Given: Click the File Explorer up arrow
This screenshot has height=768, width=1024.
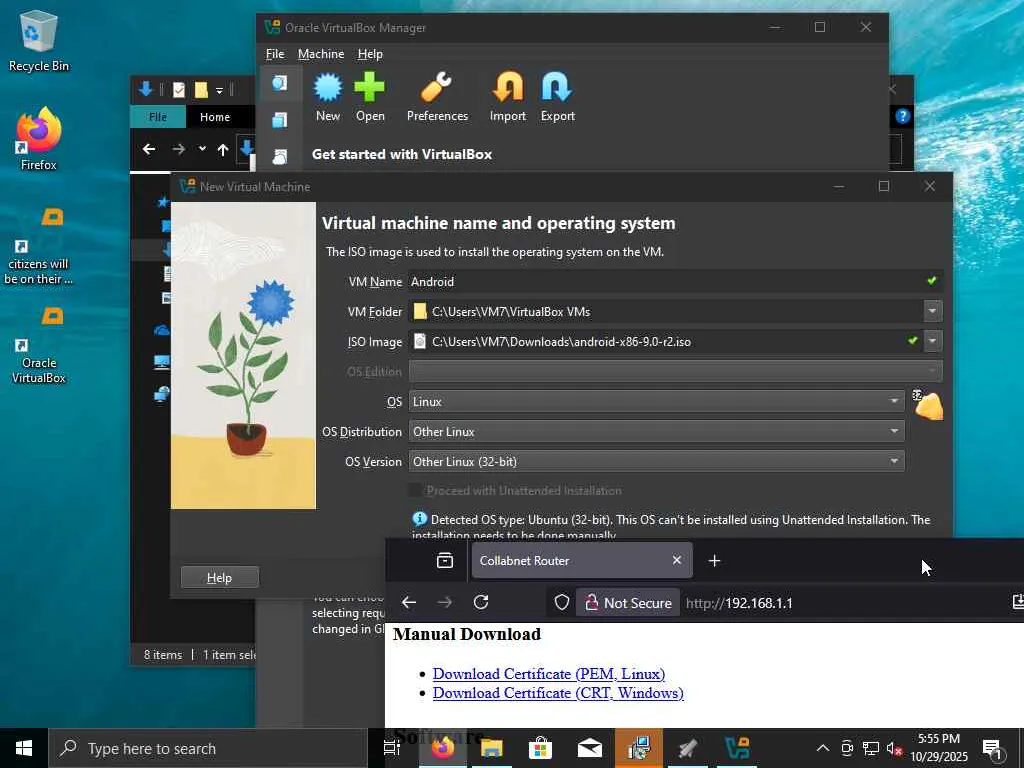Looking at the screenshot, I should click(x=223, y=150).
